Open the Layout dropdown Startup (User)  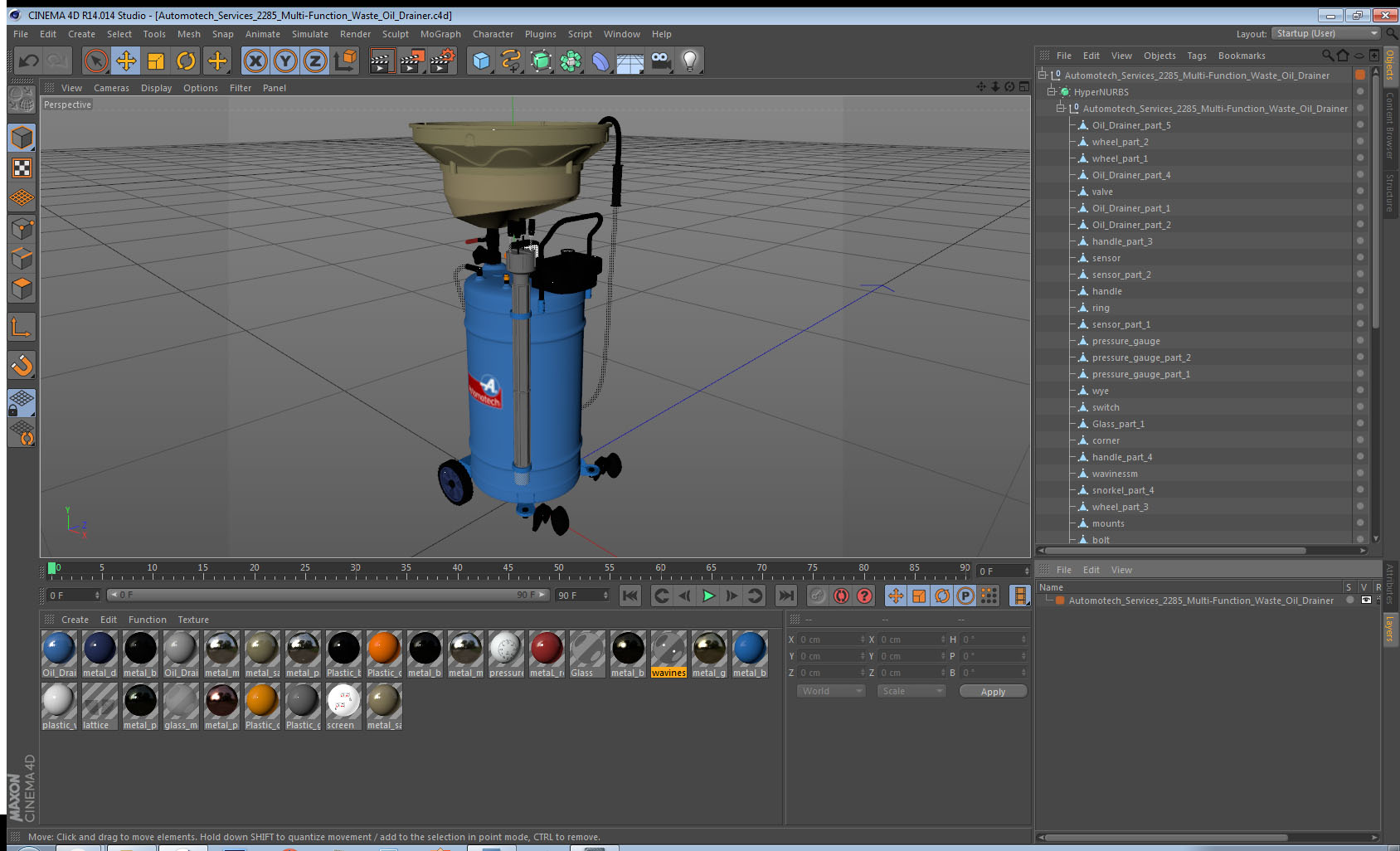point(1326,33)
